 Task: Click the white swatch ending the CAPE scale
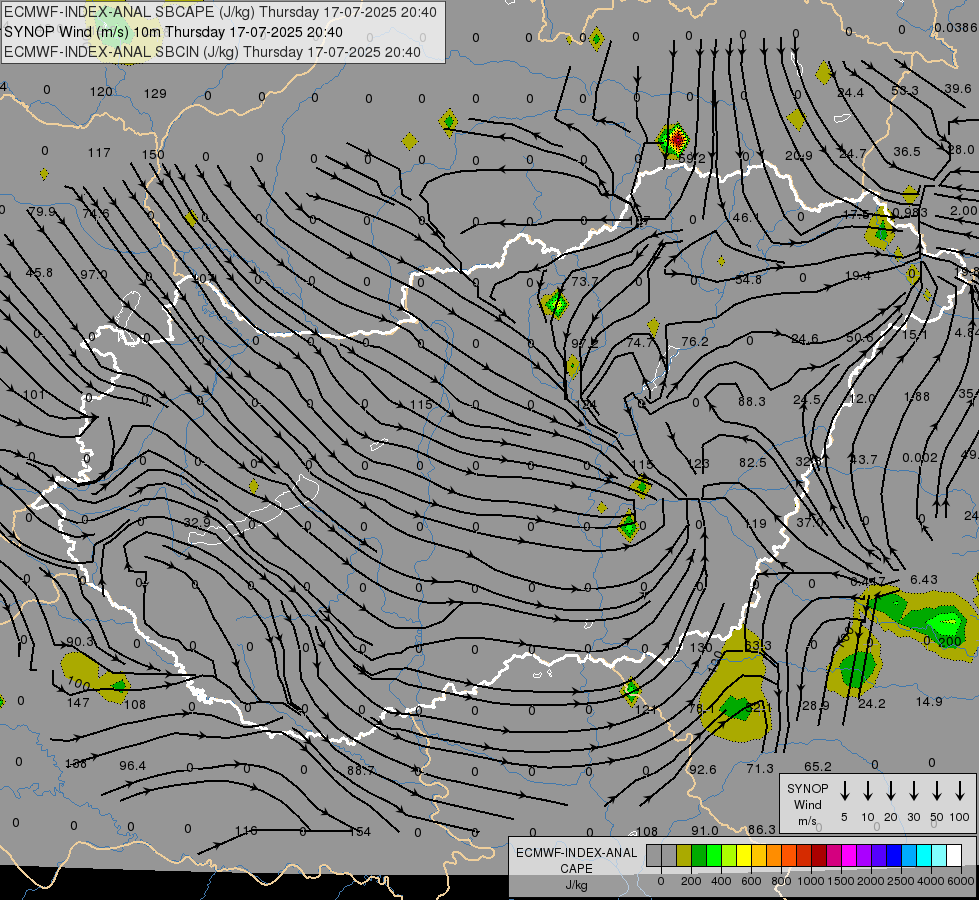click(x=953, y=856)
